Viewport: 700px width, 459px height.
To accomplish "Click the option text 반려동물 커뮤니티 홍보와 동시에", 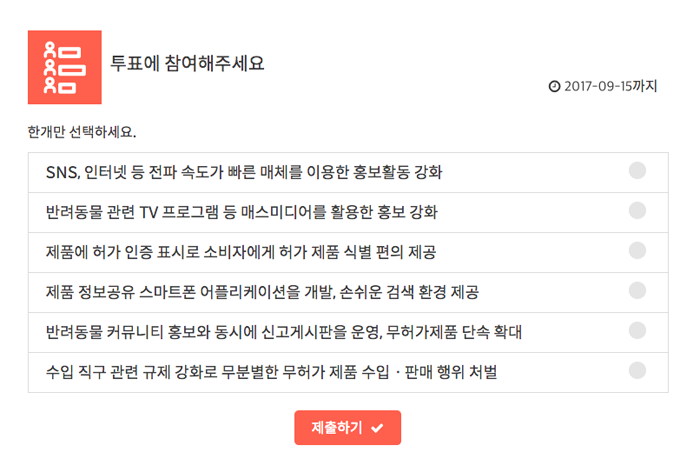I will pyautogui.click(x=284, y=332).
